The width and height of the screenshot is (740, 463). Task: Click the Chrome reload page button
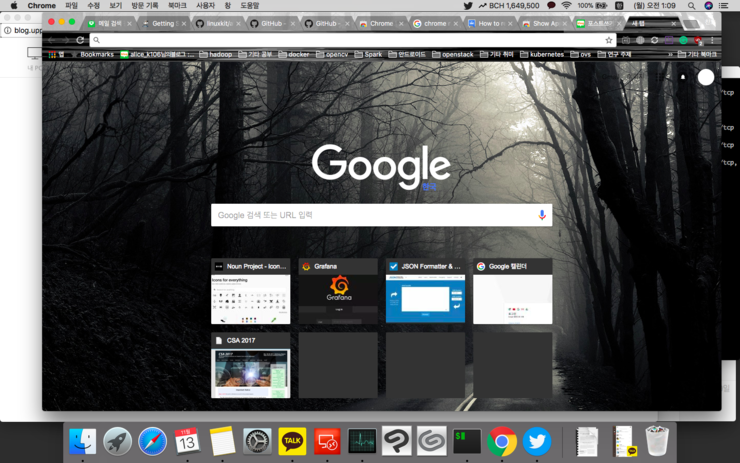coord(80,40)
